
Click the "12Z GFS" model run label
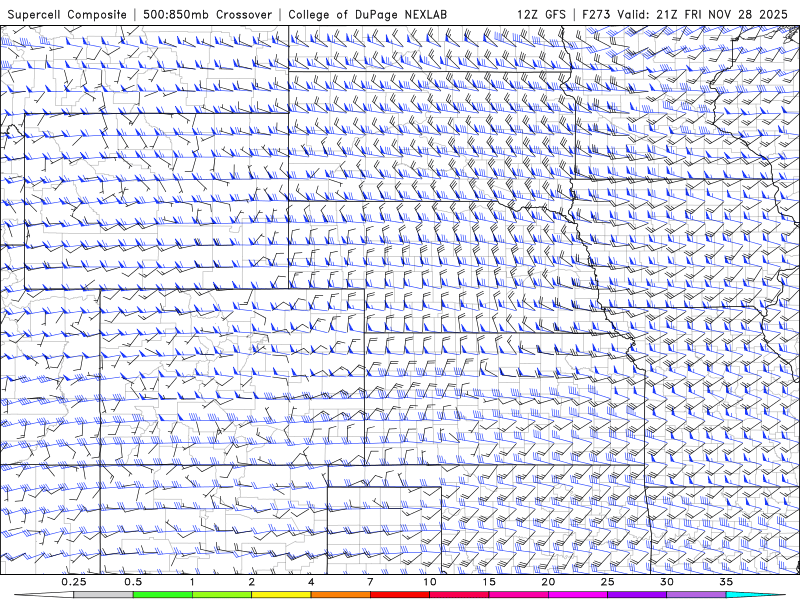[541, 14]
